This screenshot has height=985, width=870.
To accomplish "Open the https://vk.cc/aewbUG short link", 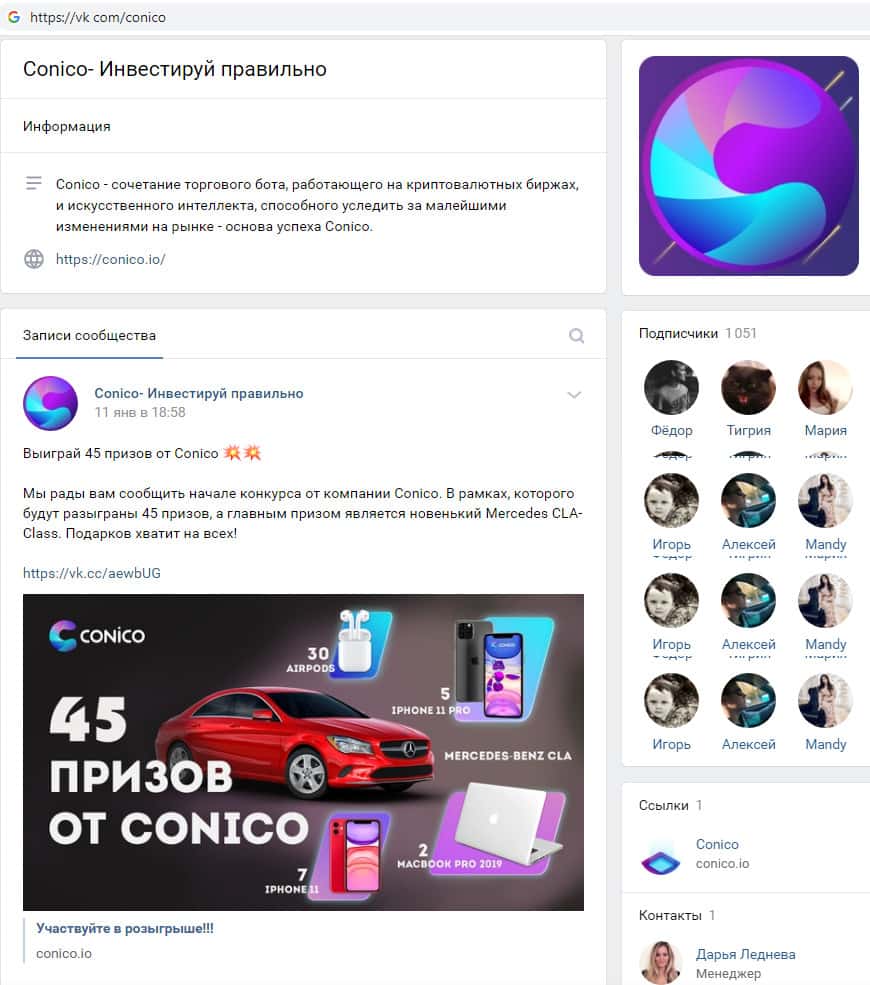I will point(92,573).
